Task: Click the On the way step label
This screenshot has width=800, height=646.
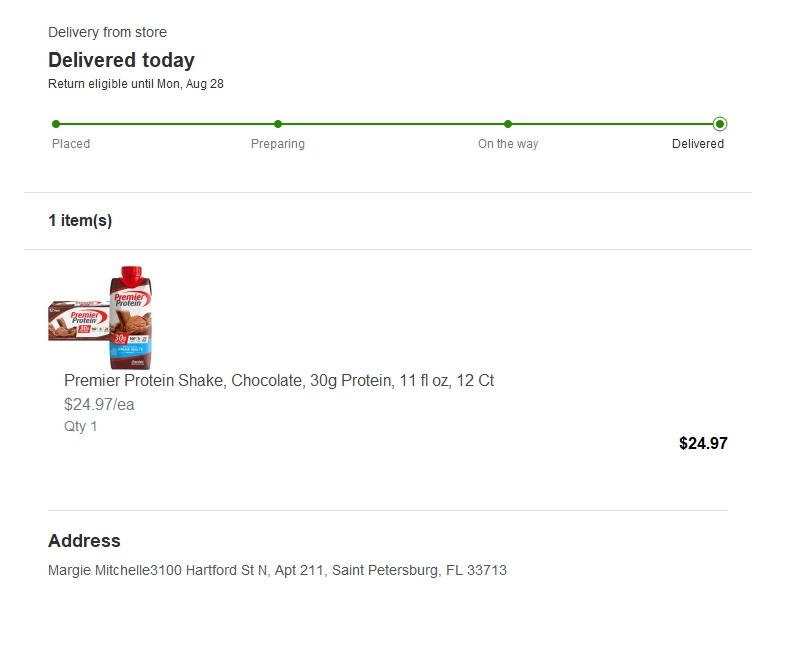Action: click(x=508, y=144)
